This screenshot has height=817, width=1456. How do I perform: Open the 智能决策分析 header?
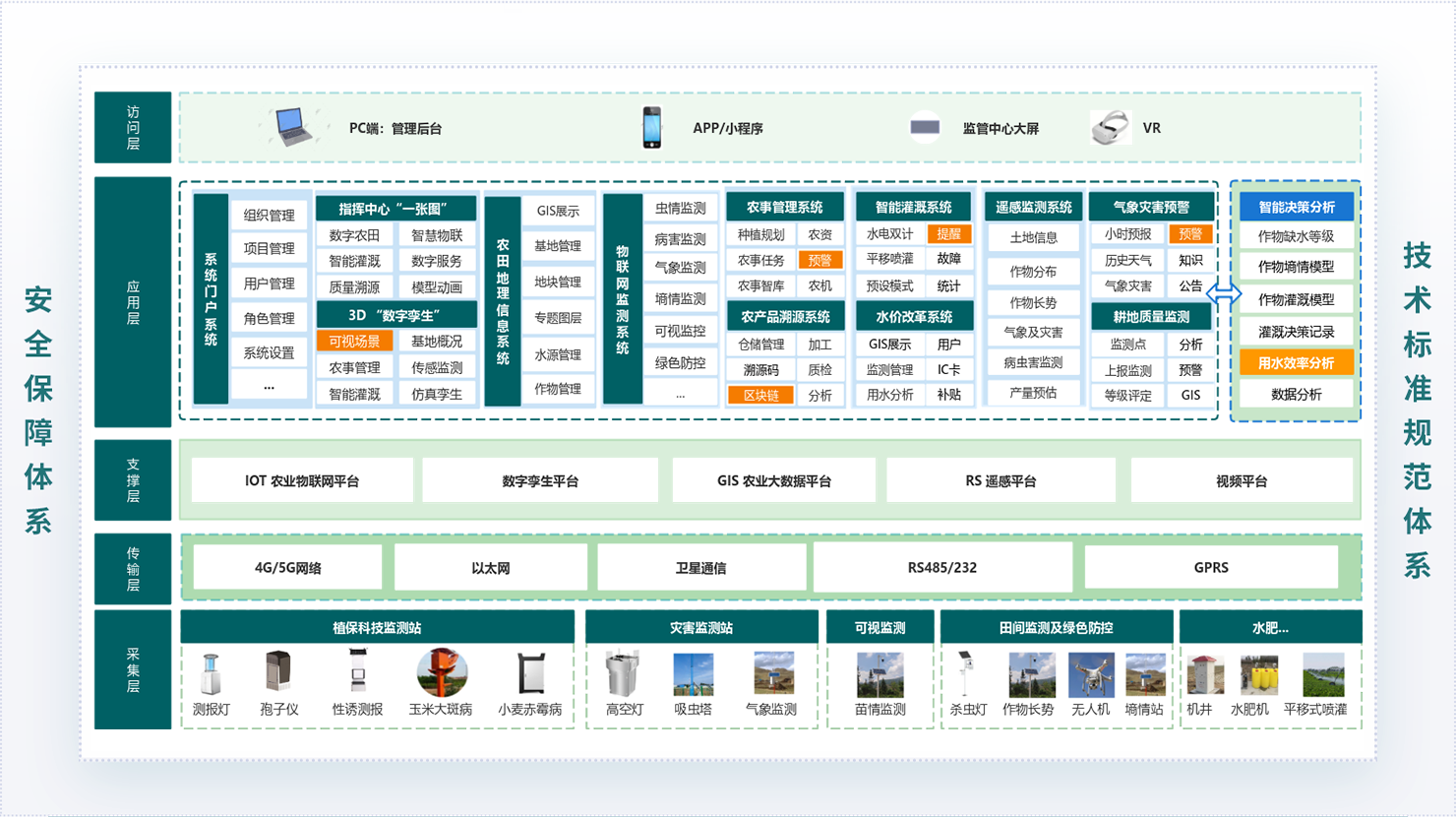1296,208
